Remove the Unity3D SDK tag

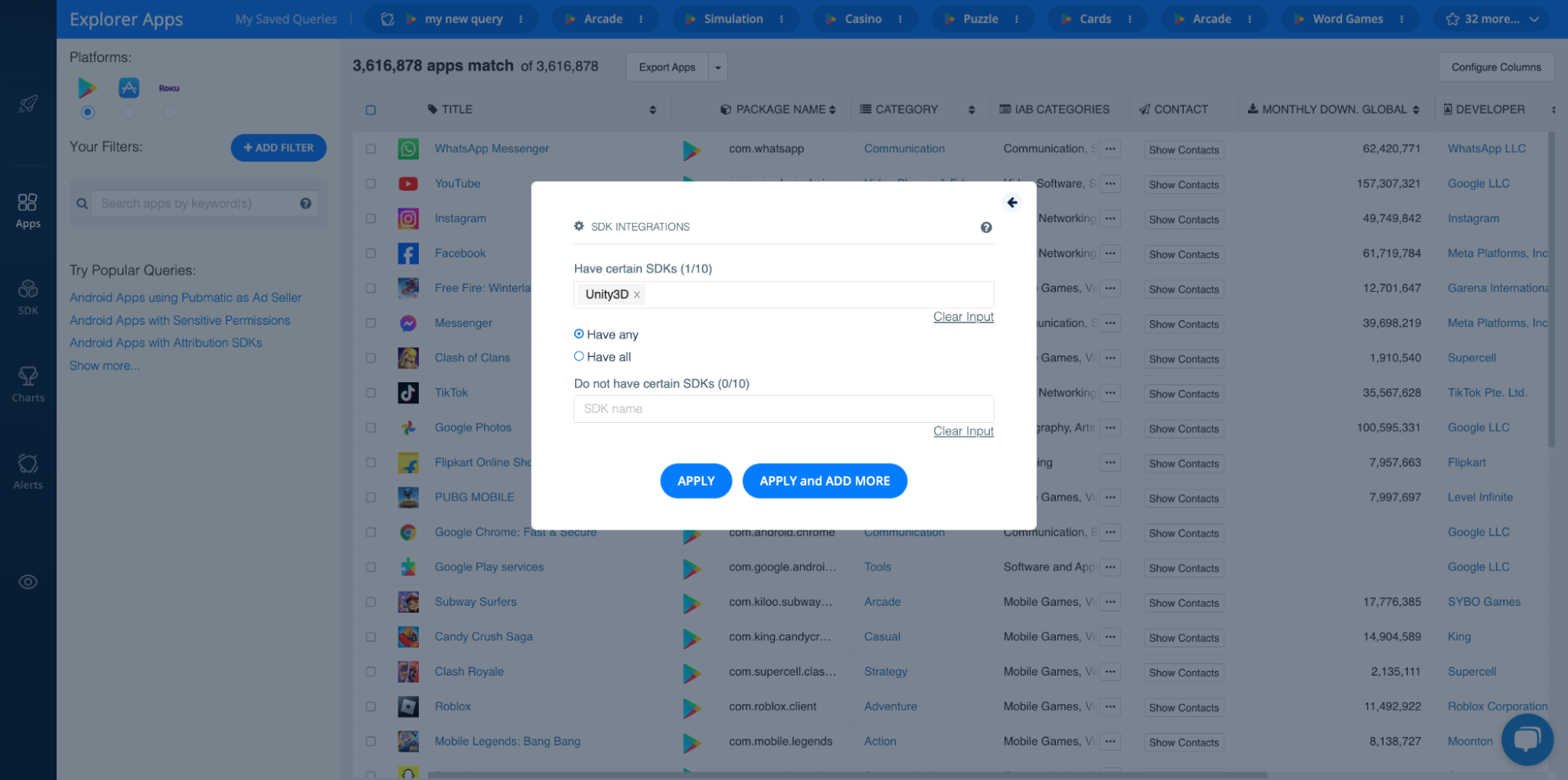tap(637, 295)
